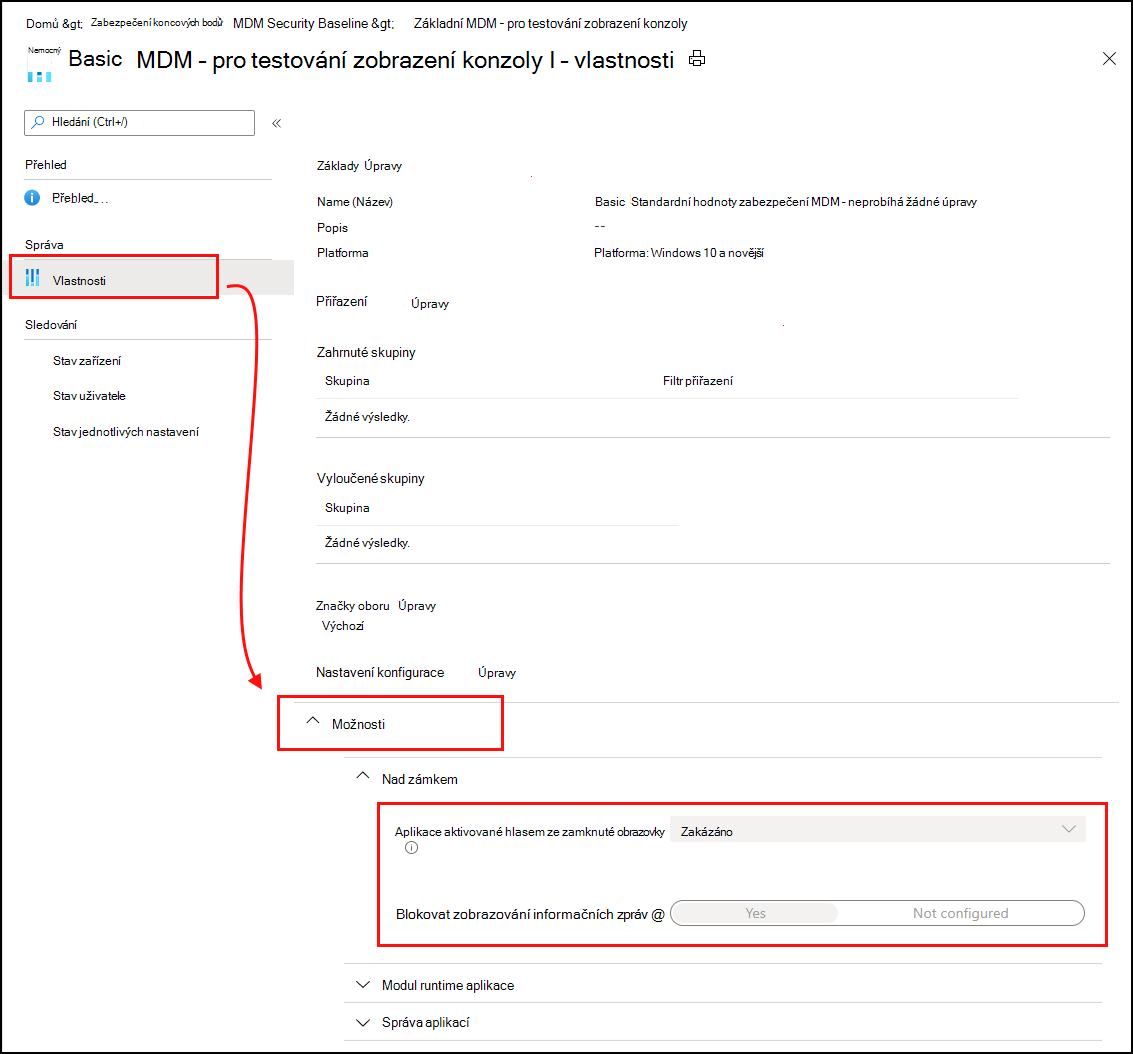Click Výchozí scope tag value

point(343,626)
